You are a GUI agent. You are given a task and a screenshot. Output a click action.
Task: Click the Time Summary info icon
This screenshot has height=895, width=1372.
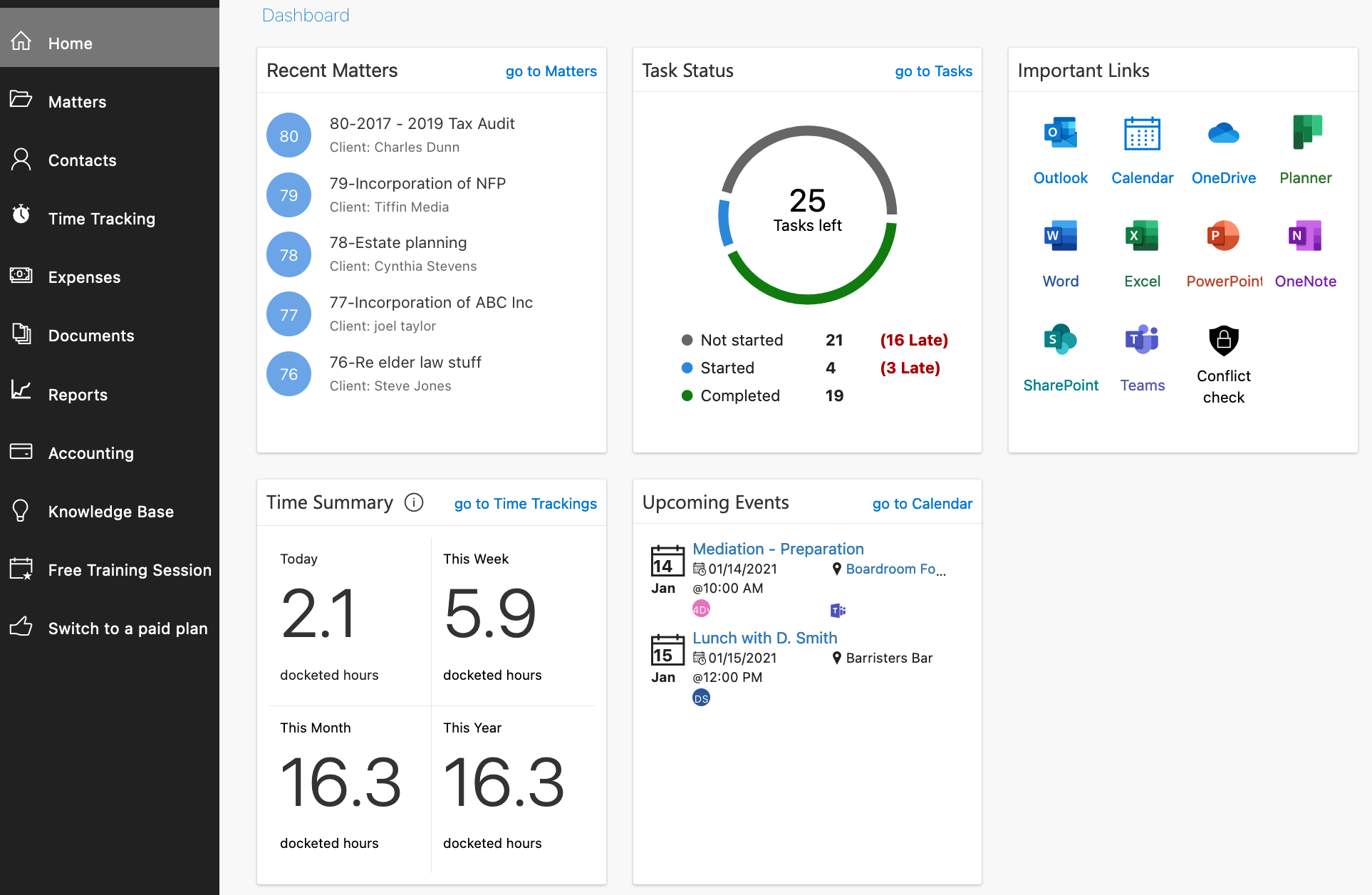pos(414,502)
